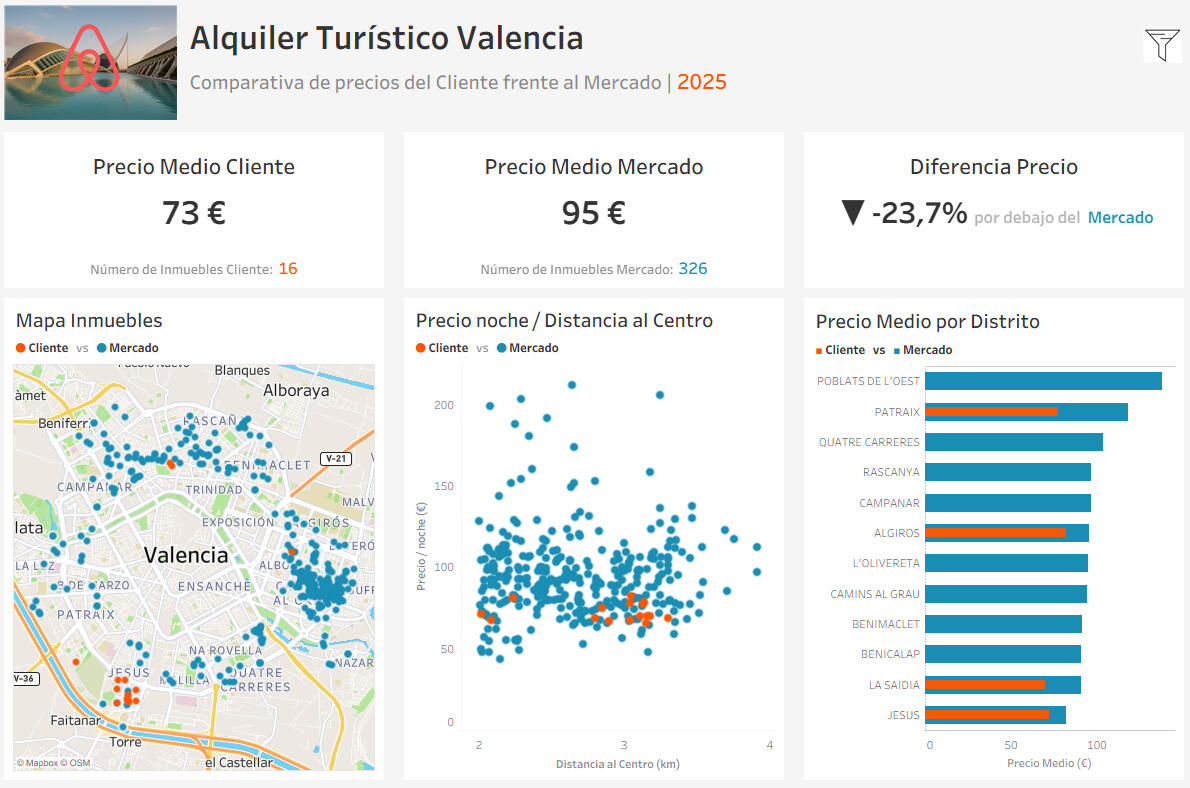Viewport: 1190px width, 788px height.
Task: Toggle Mercado legend in Precio Medio por Distrito
Action: 921,350
